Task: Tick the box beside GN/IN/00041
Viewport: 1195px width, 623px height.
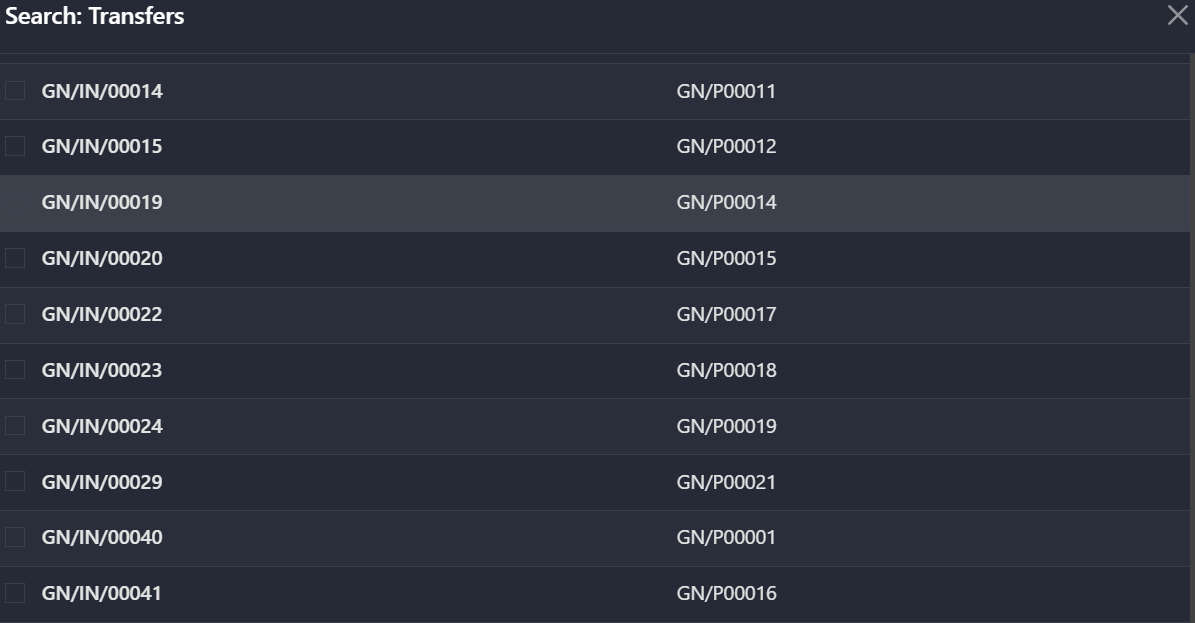Action: click(x=15, y=593)
